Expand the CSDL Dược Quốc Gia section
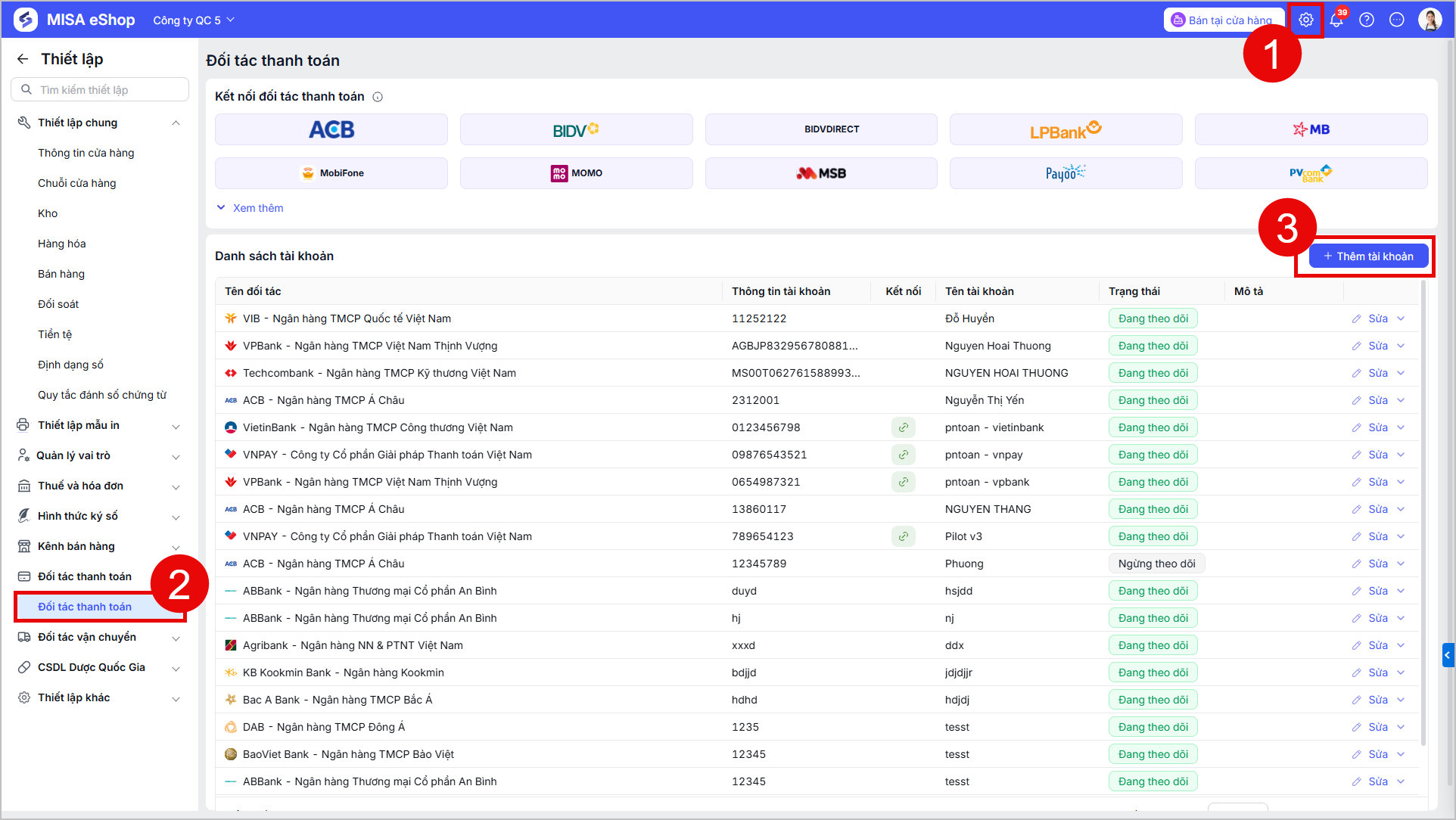Viewport: 1456px width, 820px height. point(176,668)
